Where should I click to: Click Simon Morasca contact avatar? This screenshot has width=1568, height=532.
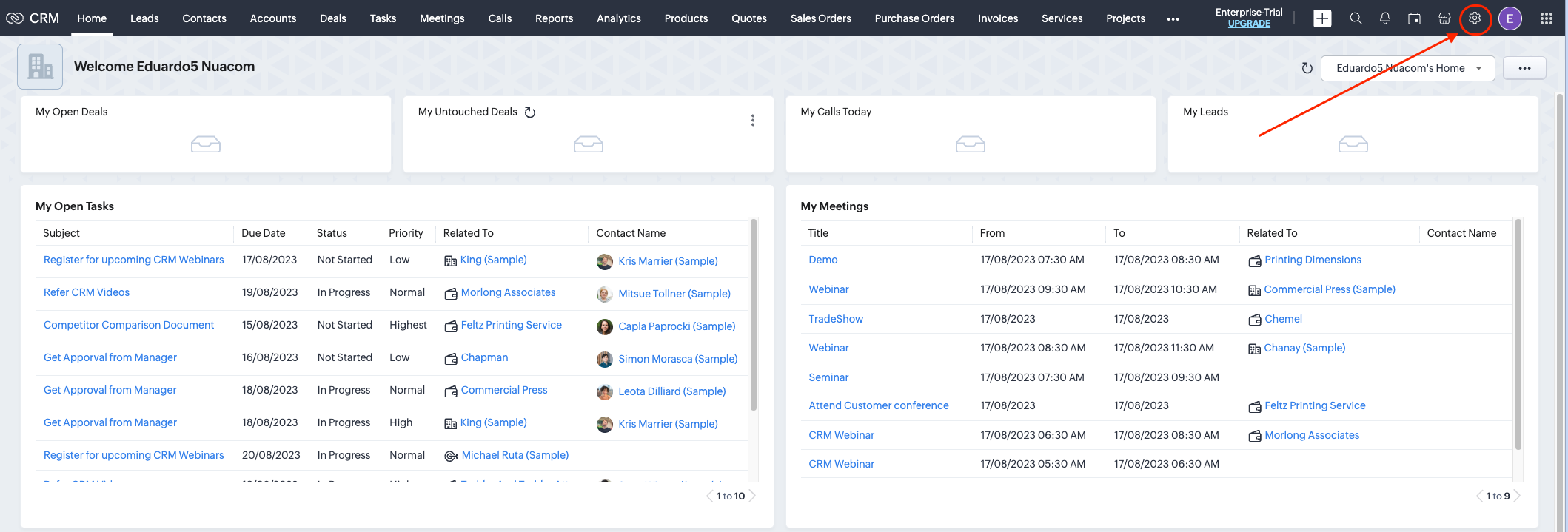pyautogui.click(x=605, y=359)
